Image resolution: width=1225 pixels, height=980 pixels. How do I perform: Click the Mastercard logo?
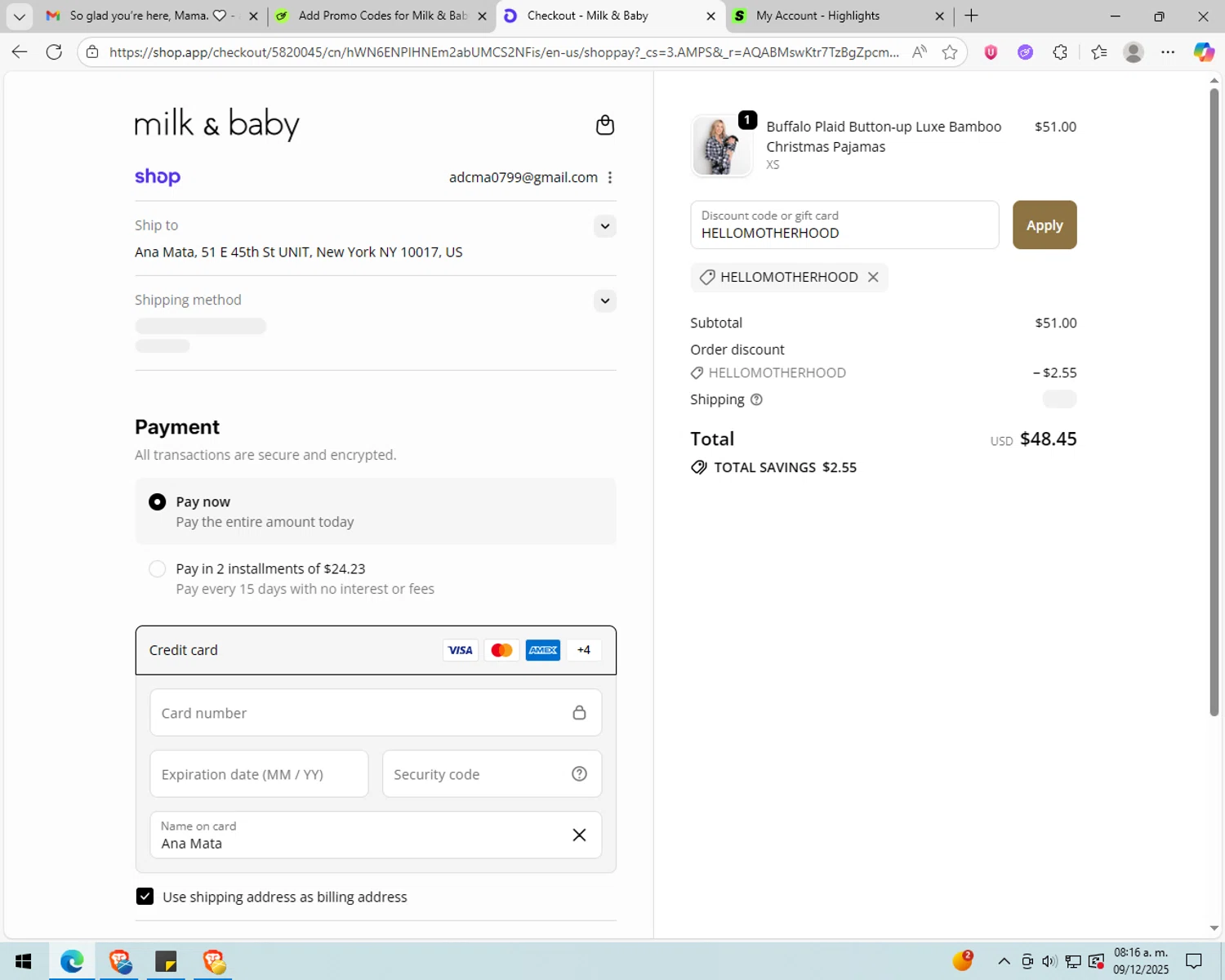[x=501, y=650]
